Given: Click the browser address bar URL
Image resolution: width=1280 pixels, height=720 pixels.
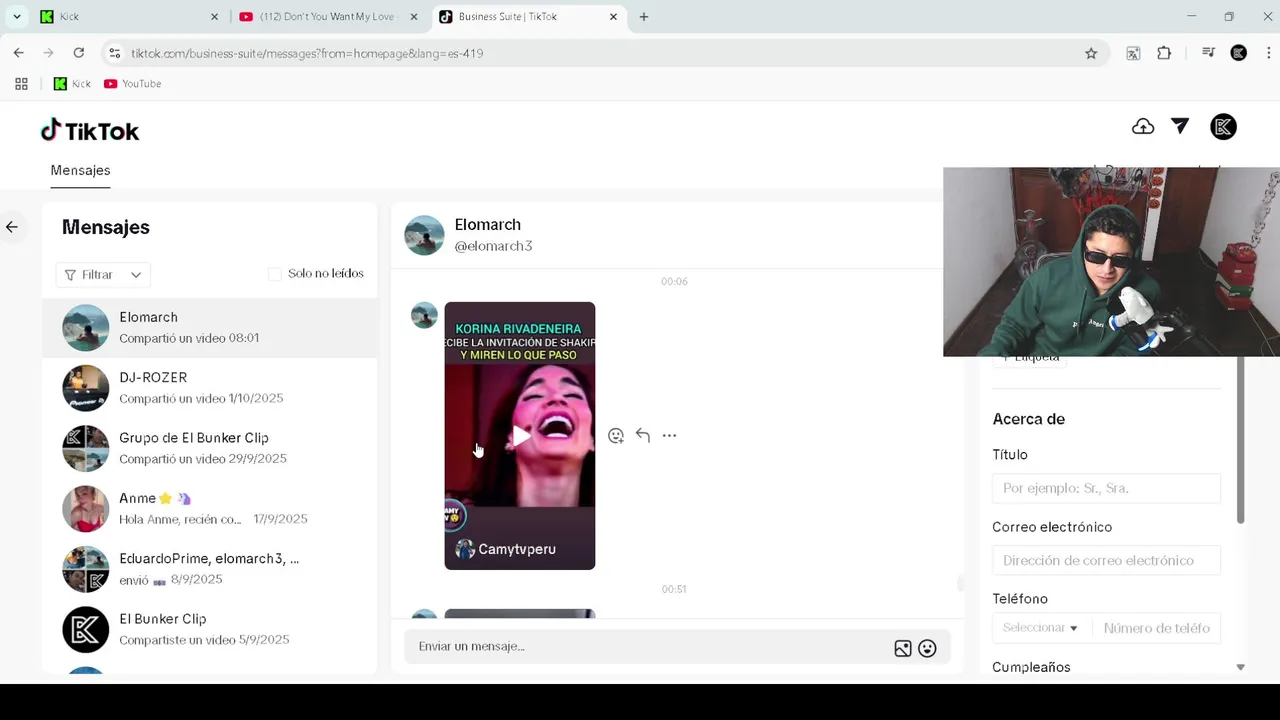Looking at the screenshot, I should pyautogui.click(x=307, y=53).
